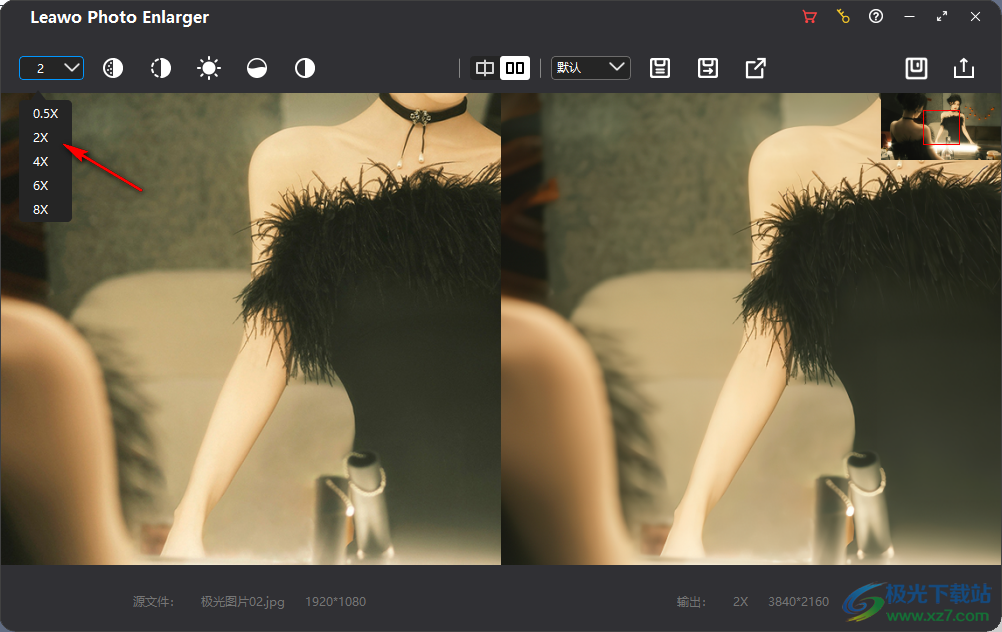Click the upload share icon at top right
Screen dimensions: 1002x632
point(963,68)
